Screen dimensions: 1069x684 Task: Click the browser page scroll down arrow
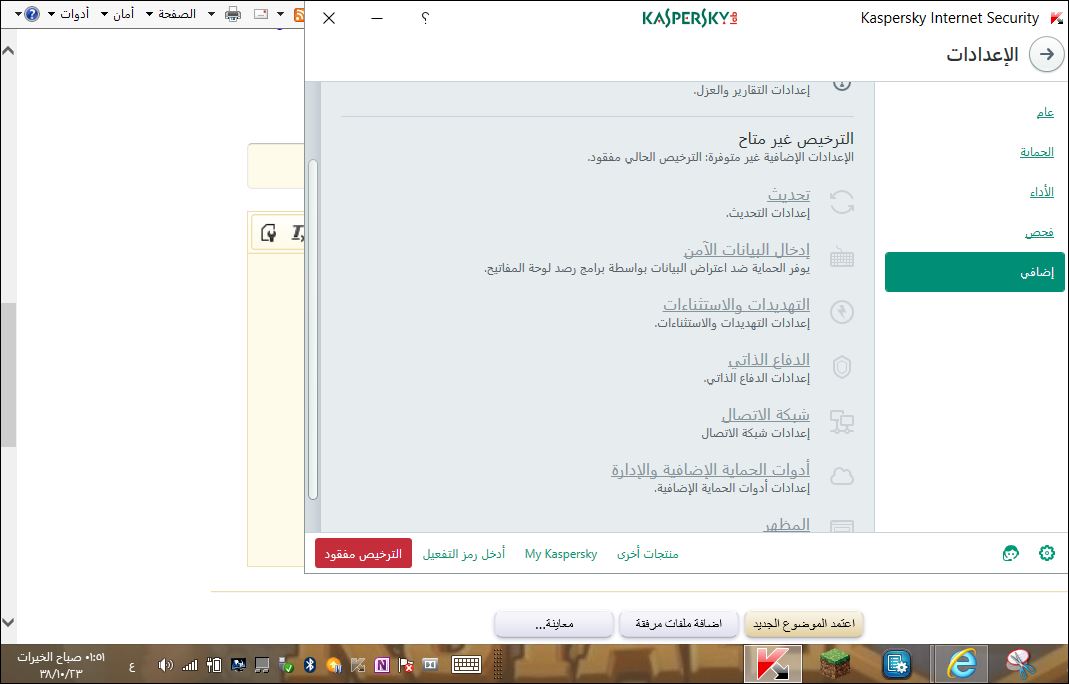pyautogui.click(x=8, y=622)
